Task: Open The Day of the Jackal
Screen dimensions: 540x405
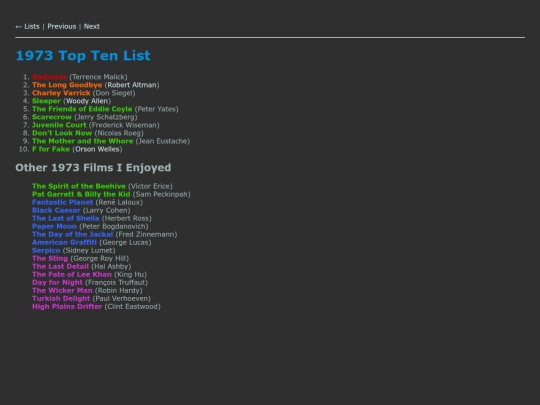Action: point(72,235)
